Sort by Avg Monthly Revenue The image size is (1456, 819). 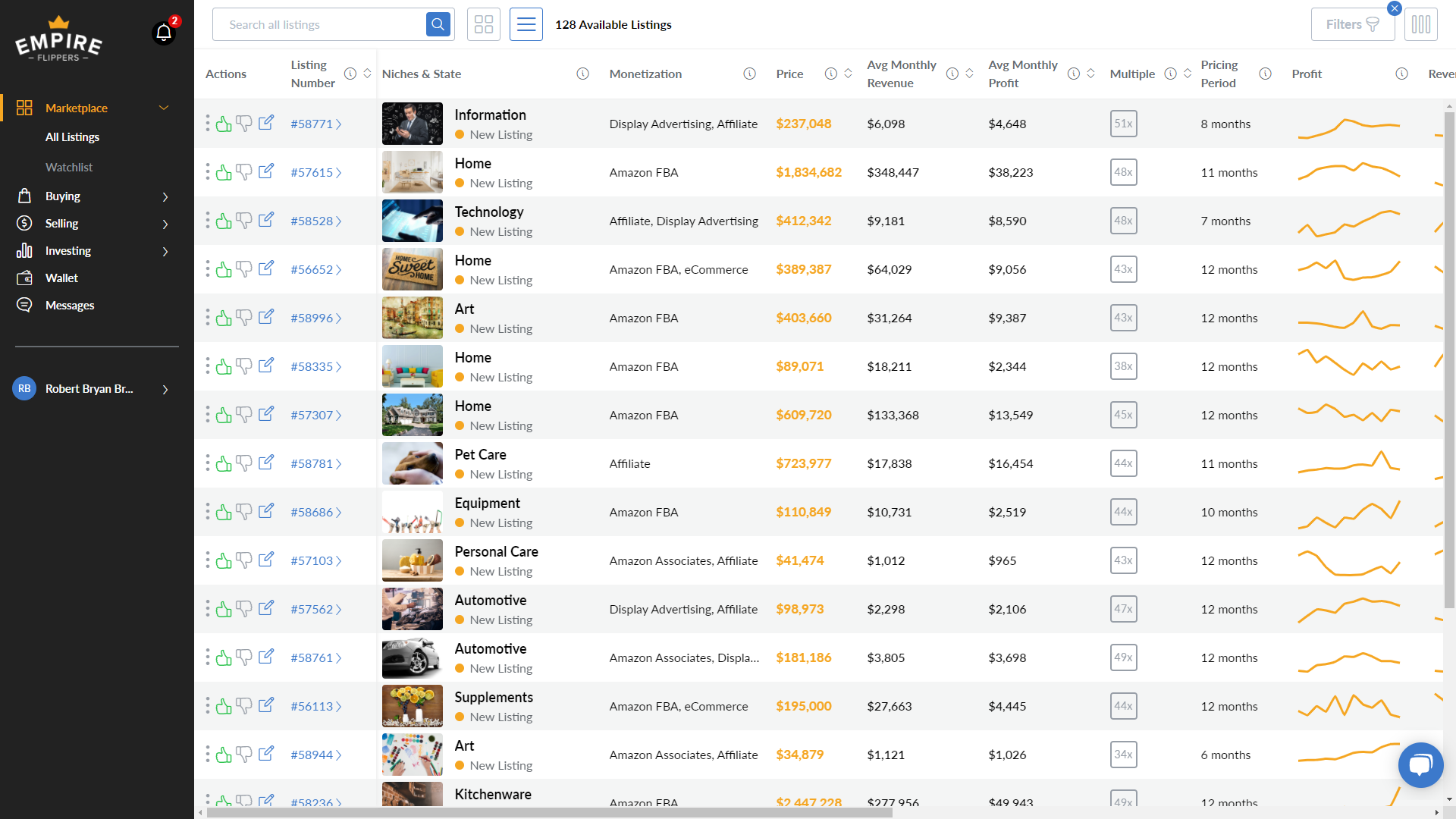coord(969,74)
